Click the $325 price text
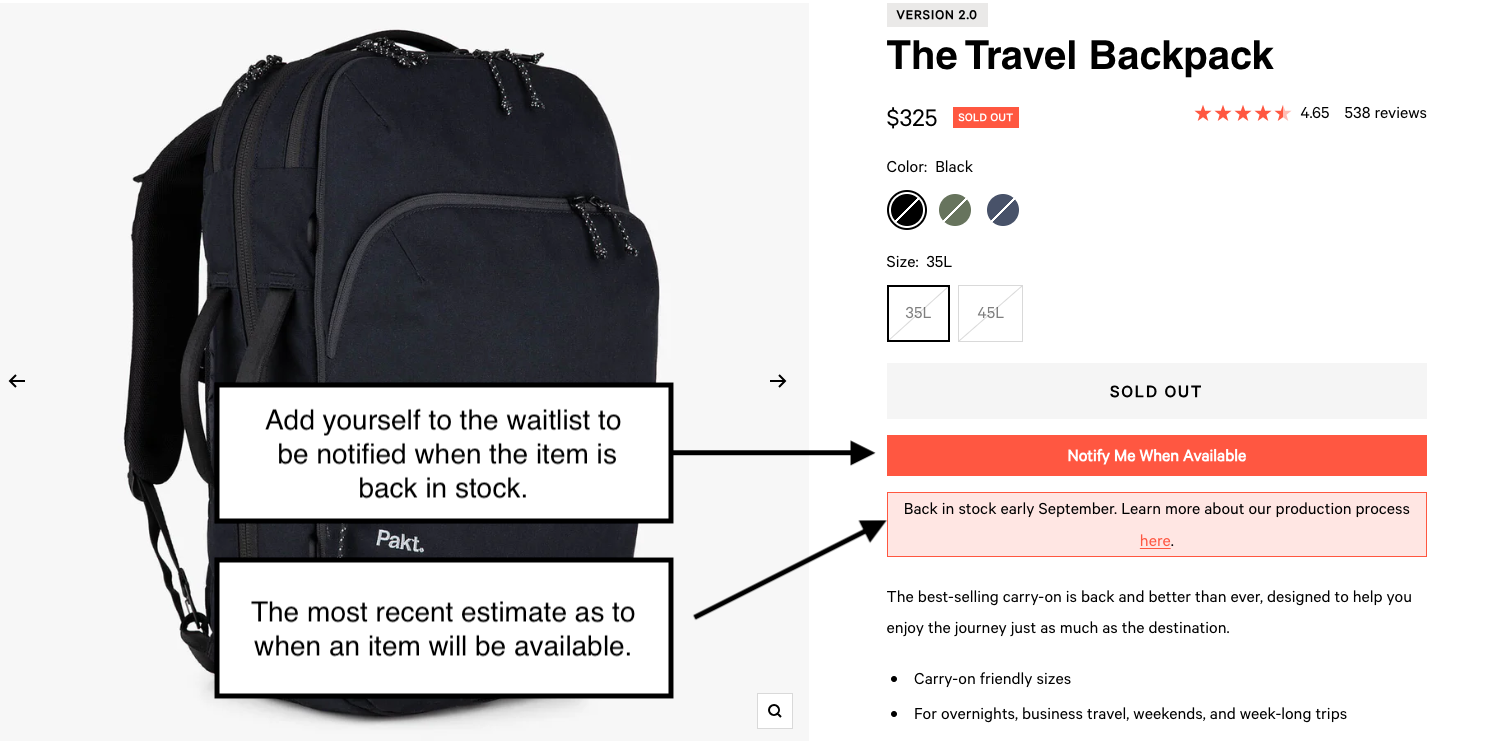The width and height of the screenshot is (1485, 741). pyautogui.click(x=912, y=118)
